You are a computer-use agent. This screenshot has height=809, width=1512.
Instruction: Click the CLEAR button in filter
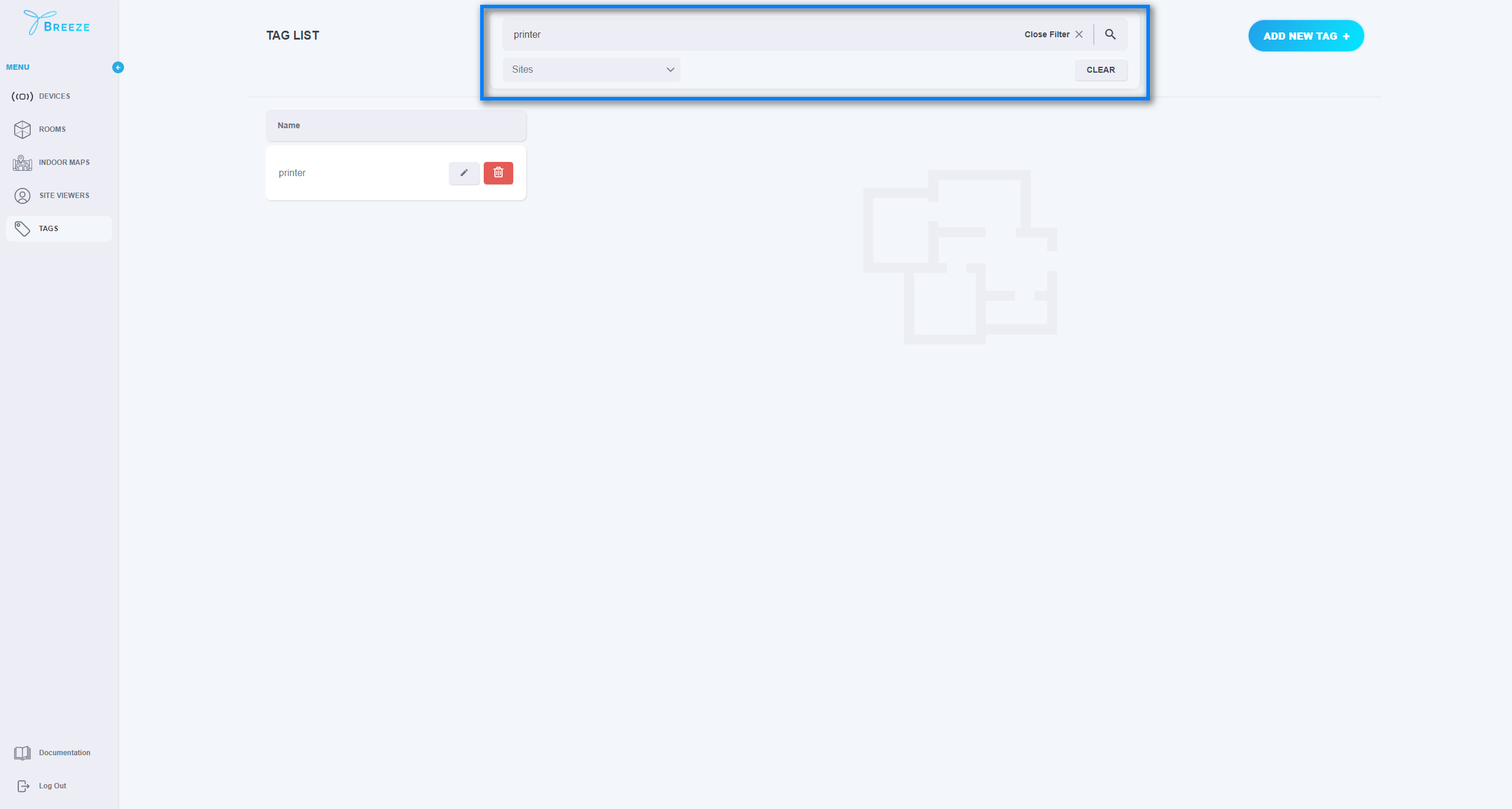coord(1101,70)
